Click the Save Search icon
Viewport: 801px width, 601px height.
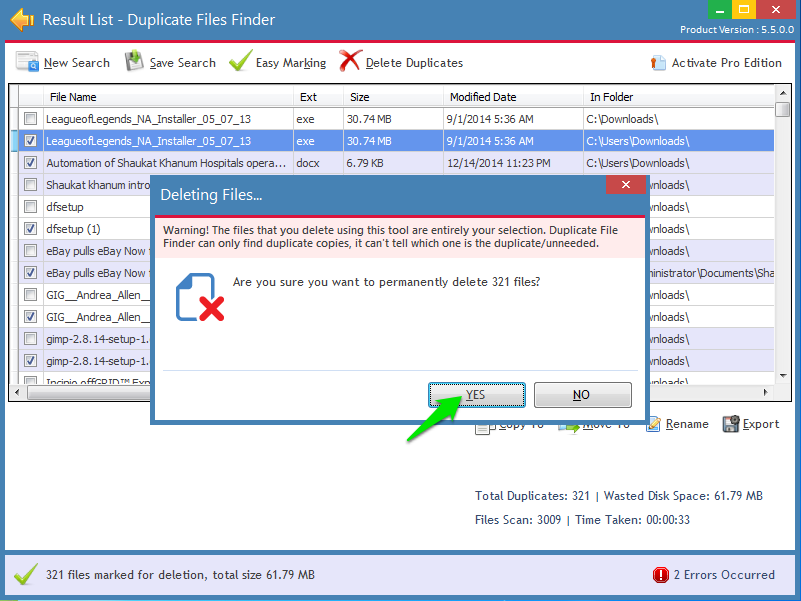[x=134, y=61]
